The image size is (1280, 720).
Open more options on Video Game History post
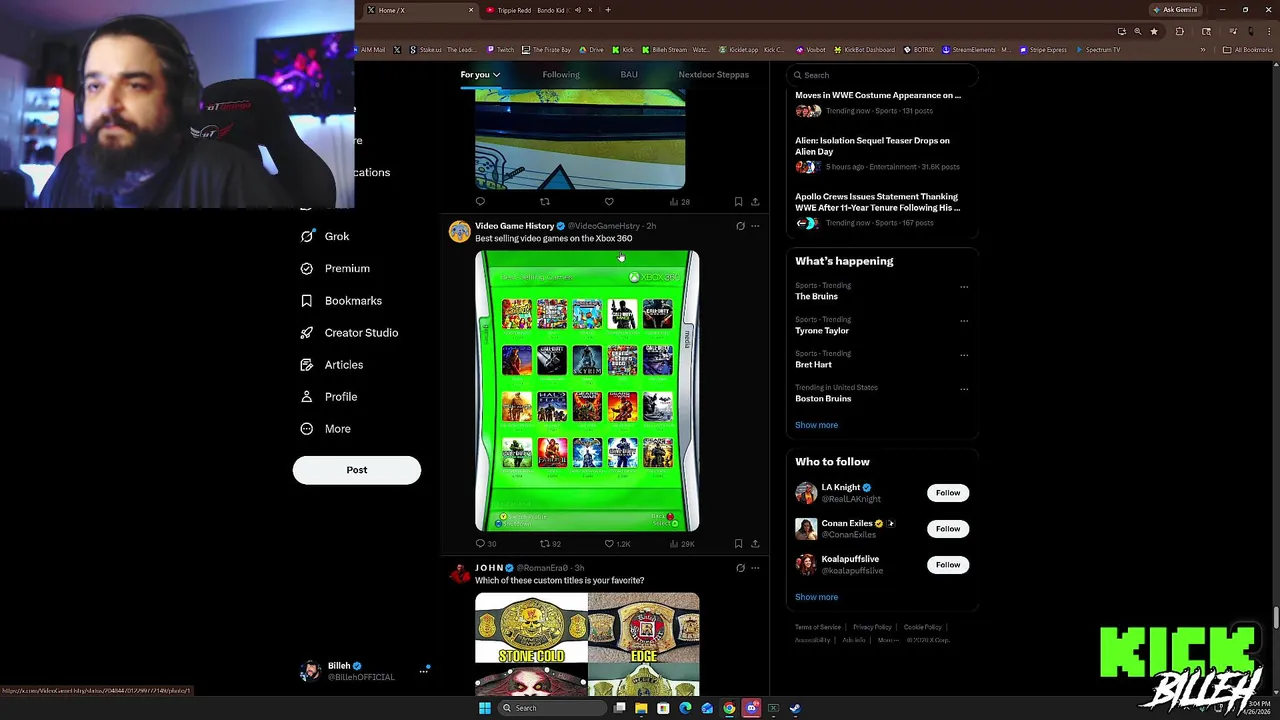755,226
